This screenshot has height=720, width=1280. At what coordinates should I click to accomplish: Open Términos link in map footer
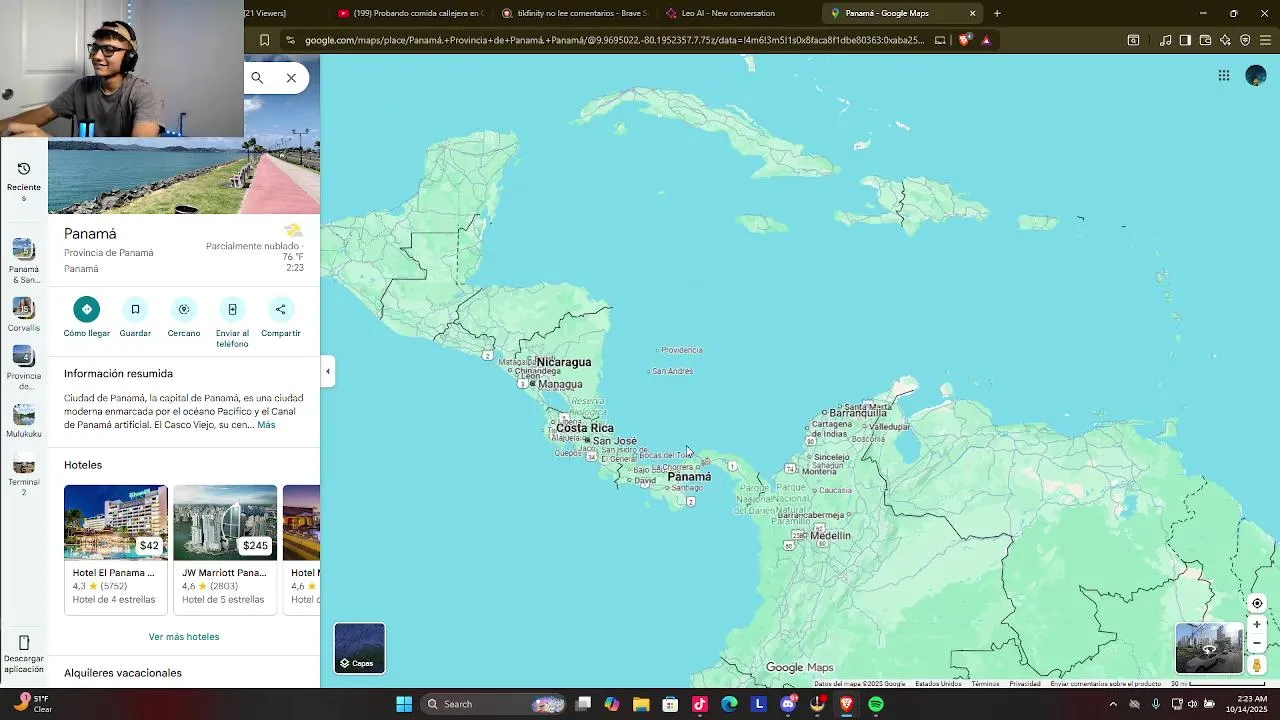pyautogui.click(x=985, y=684)
